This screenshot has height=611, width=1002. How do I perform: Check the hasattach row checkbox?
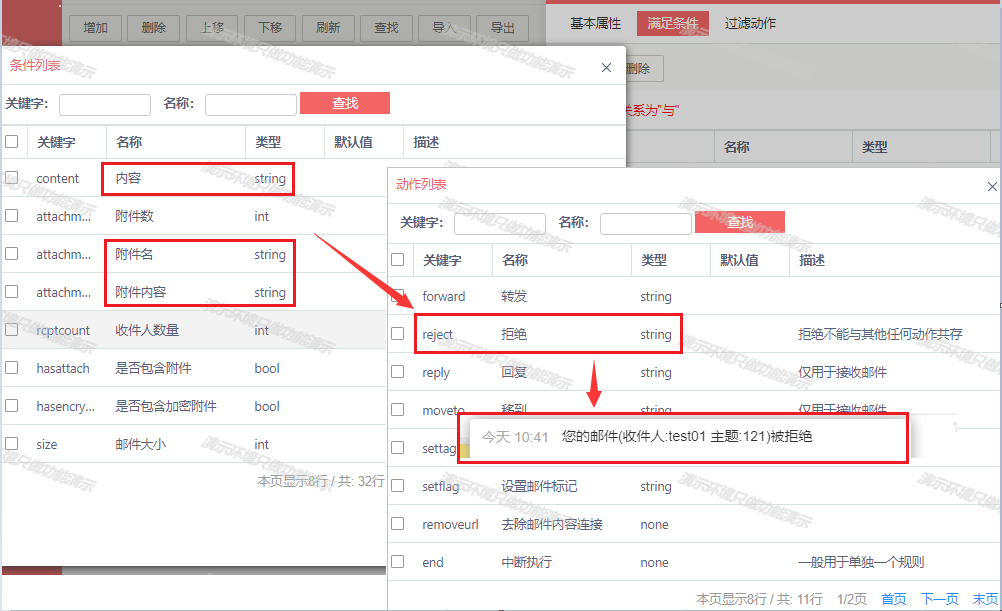tap(12, 368)
